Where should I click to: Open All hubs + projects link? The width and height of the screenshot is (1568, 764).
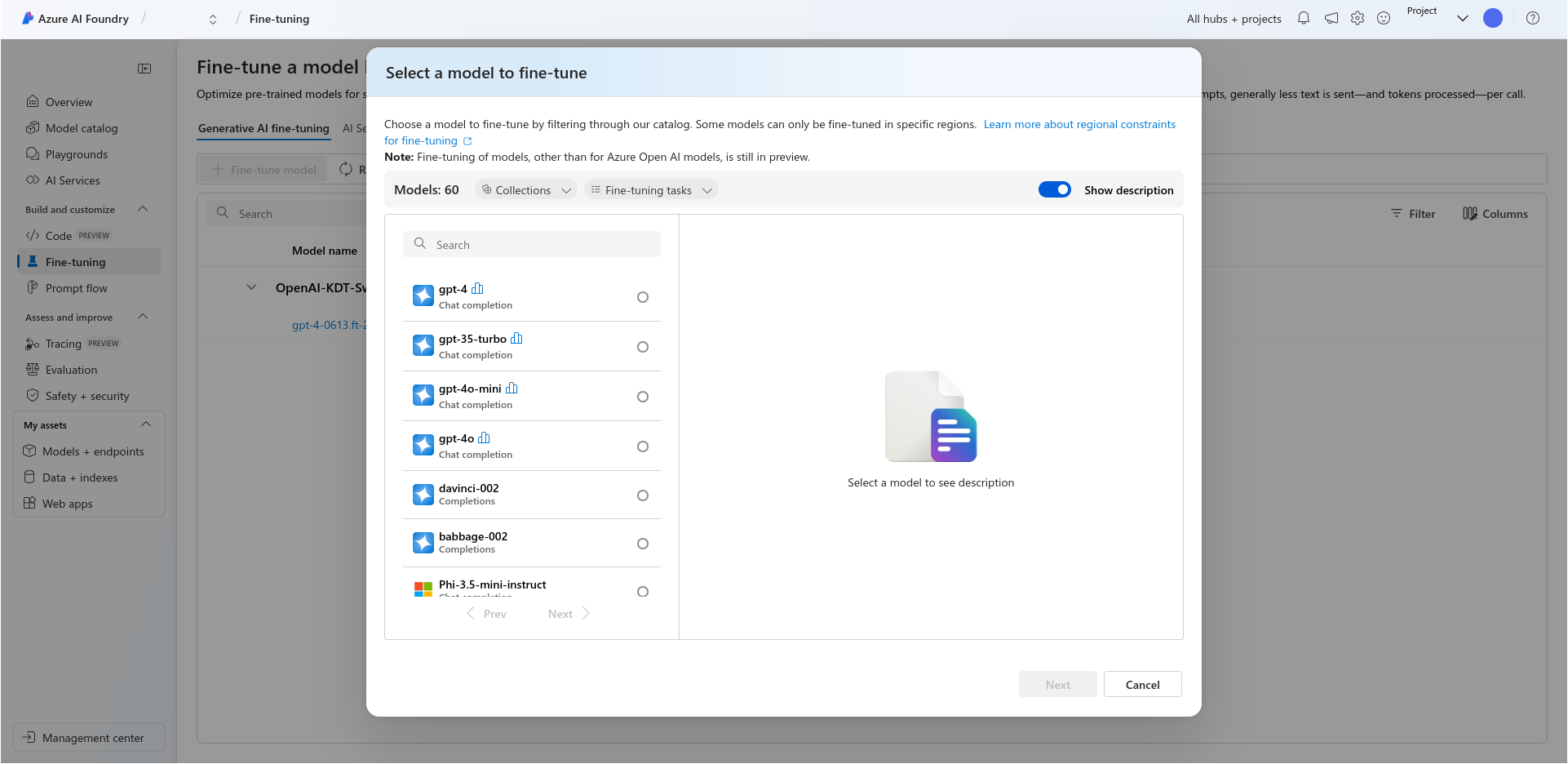(1234, 19)
